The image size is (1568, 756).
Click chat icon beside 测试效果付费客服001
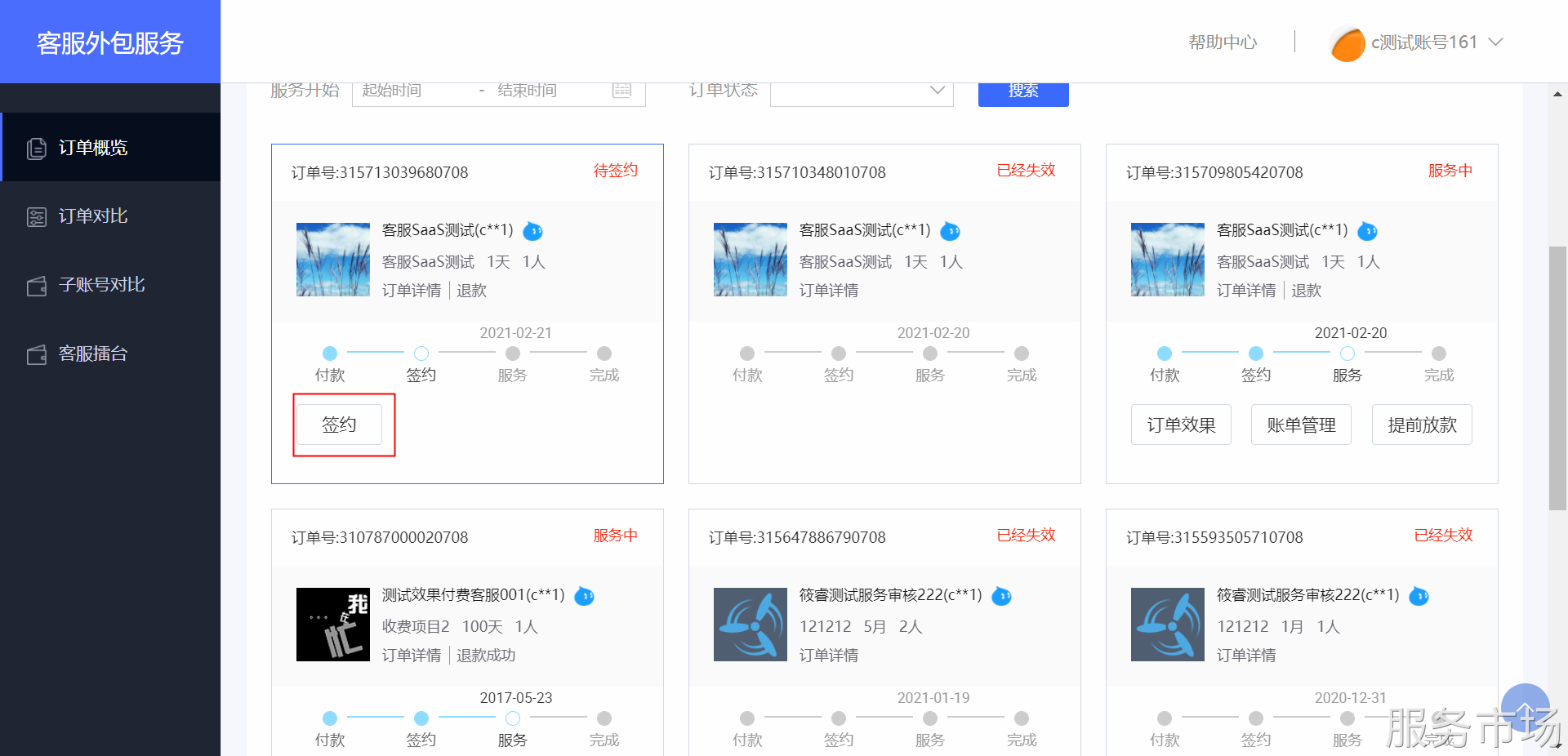pyautogui.click(x=584, y=596)
